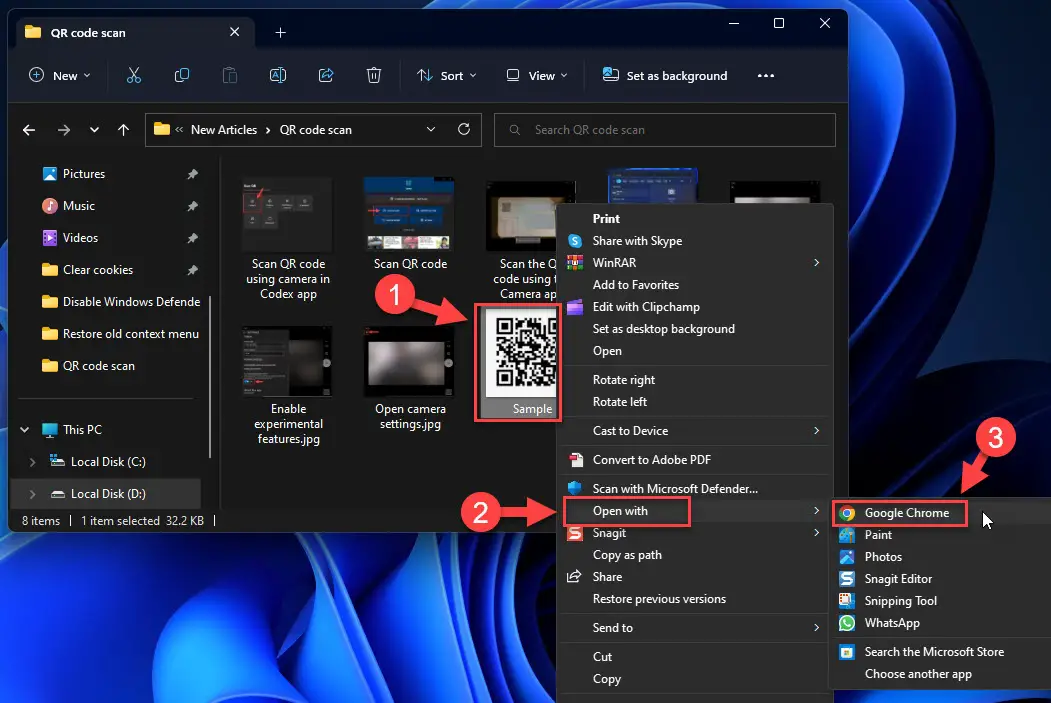Screen dimensions: 1051x703
Task: Click the Snagit Editor icon
Action: 847,579
